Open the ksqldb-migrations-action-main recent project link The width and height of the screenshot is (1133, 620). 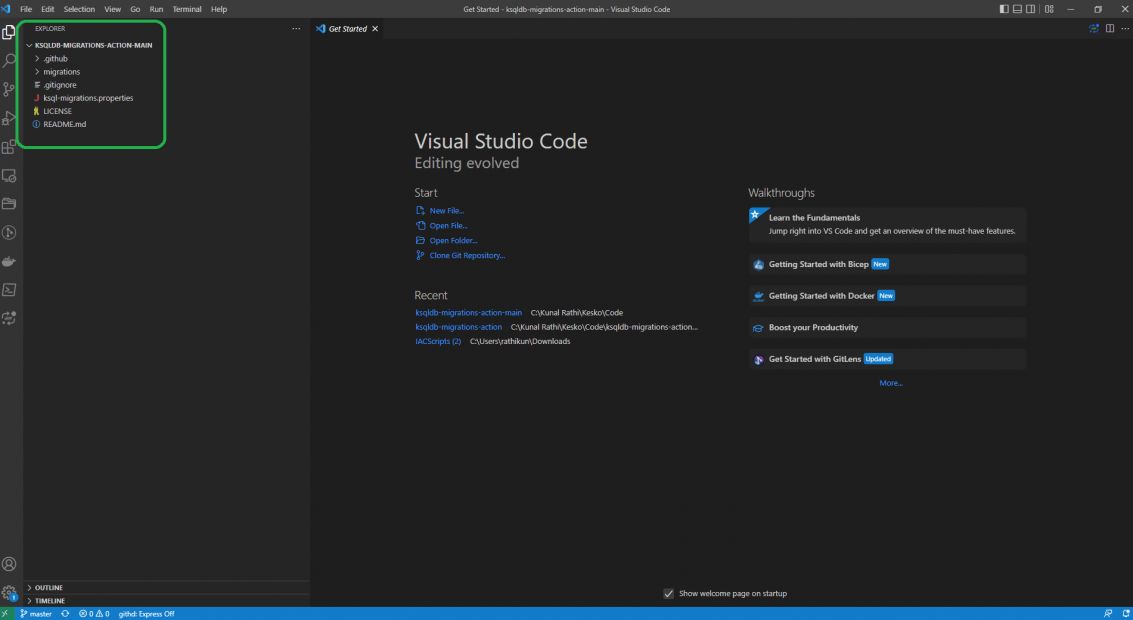(x=468, y=312)
